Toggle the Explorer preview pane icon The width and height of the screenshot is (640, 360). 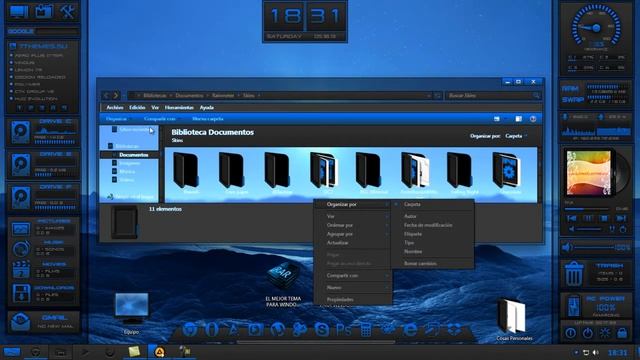click(518, 119)
